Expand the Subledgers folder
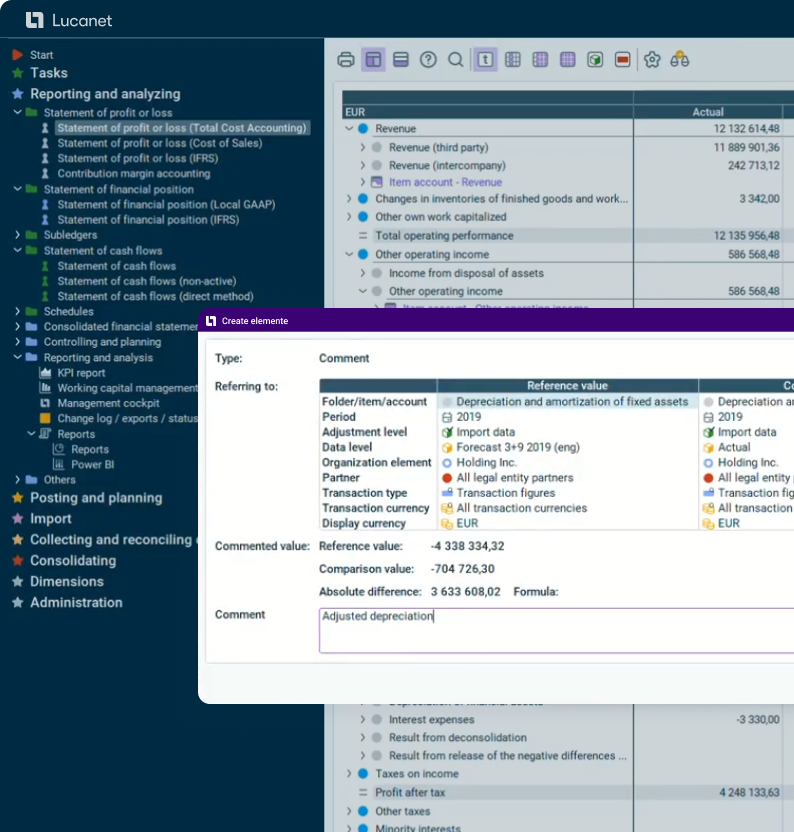Image resolution: width=794 pixels, height=832 pixels. point(18,235)
